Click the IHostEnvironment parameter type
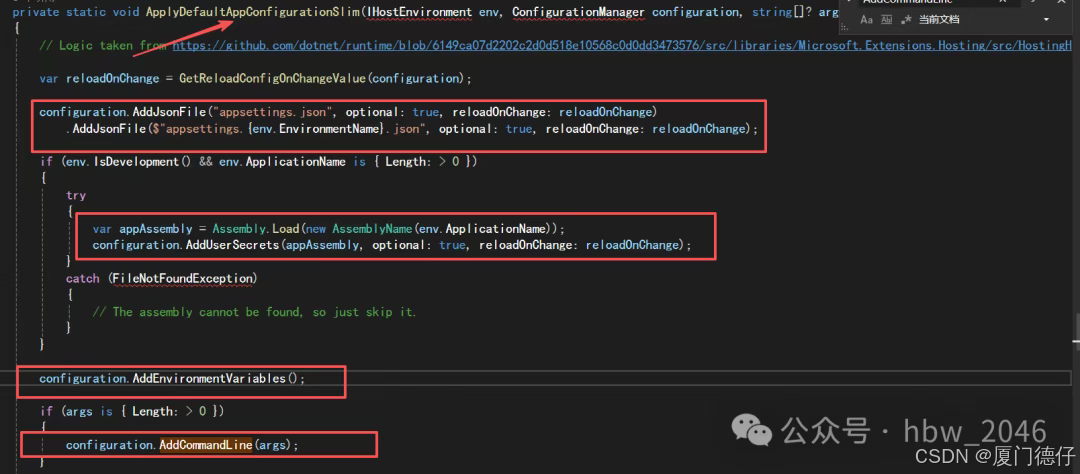Viewport: 1080px width, 474px height. [x=421, y=12]
